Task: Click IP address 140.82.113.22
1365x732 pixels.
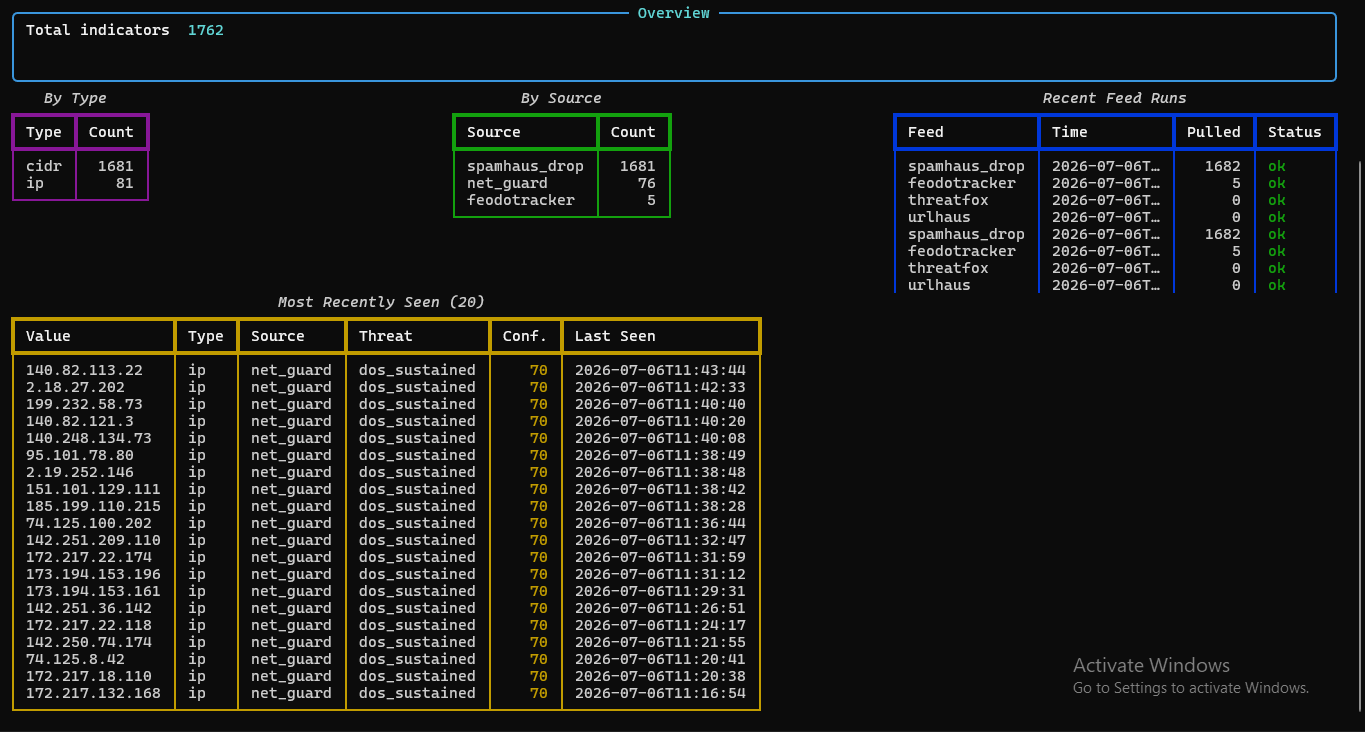Action: (84, 370)
